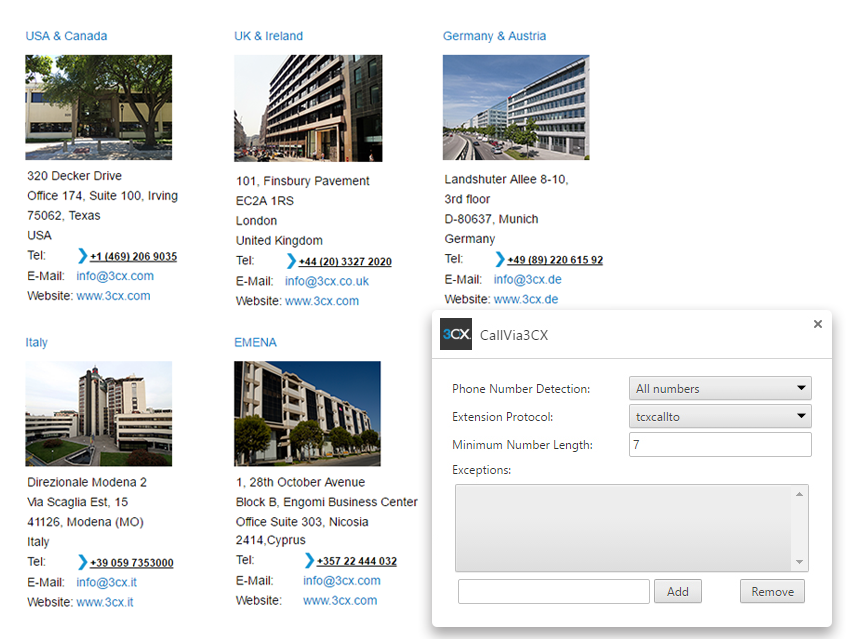The width and height of the screenshot is (848, 639).
Task: Email info@3cx.com under USA office
Action: point(115,276)
